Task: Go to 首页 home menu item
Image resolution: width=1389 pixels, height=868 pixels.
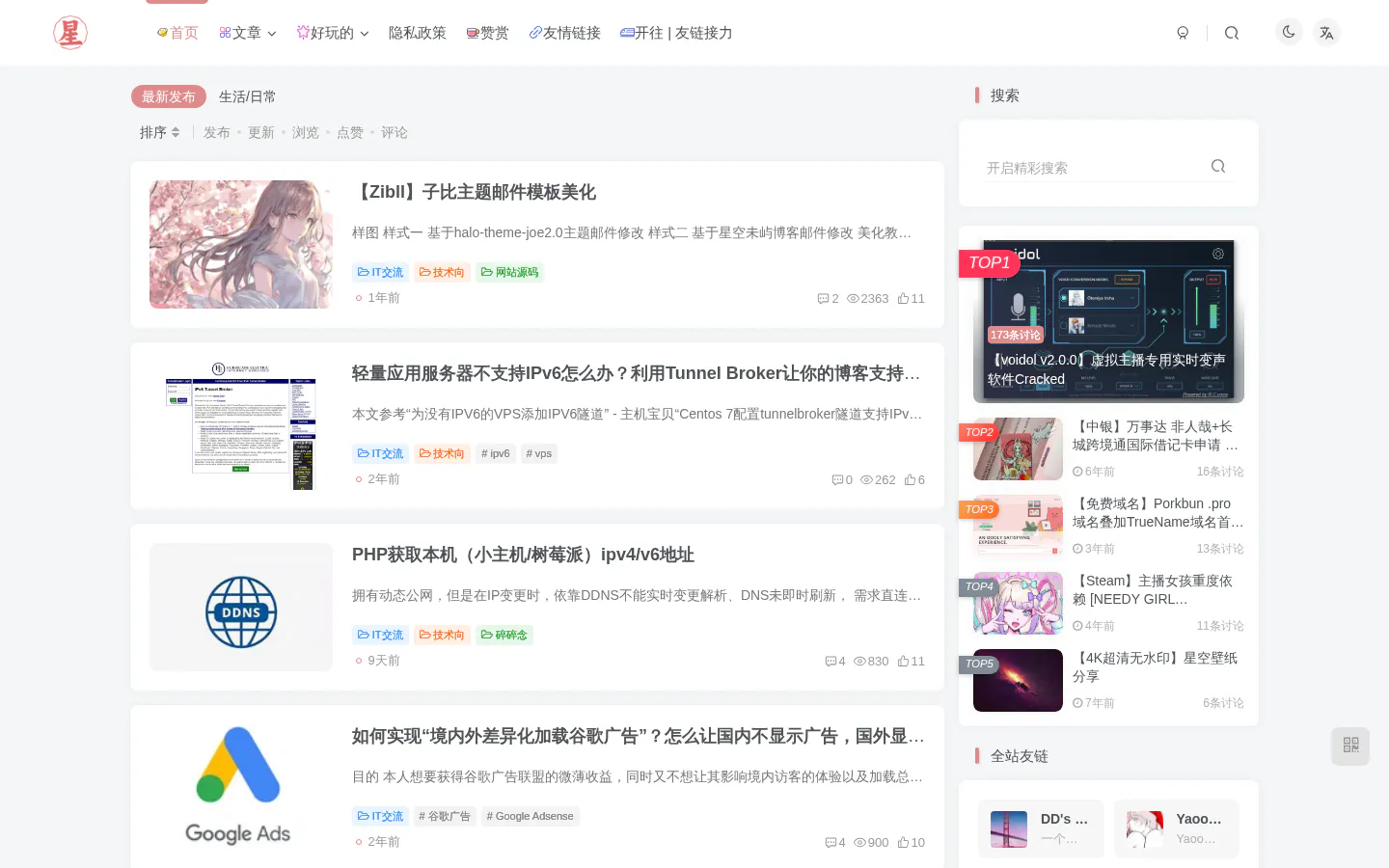Action: click(x=177, y=33)
